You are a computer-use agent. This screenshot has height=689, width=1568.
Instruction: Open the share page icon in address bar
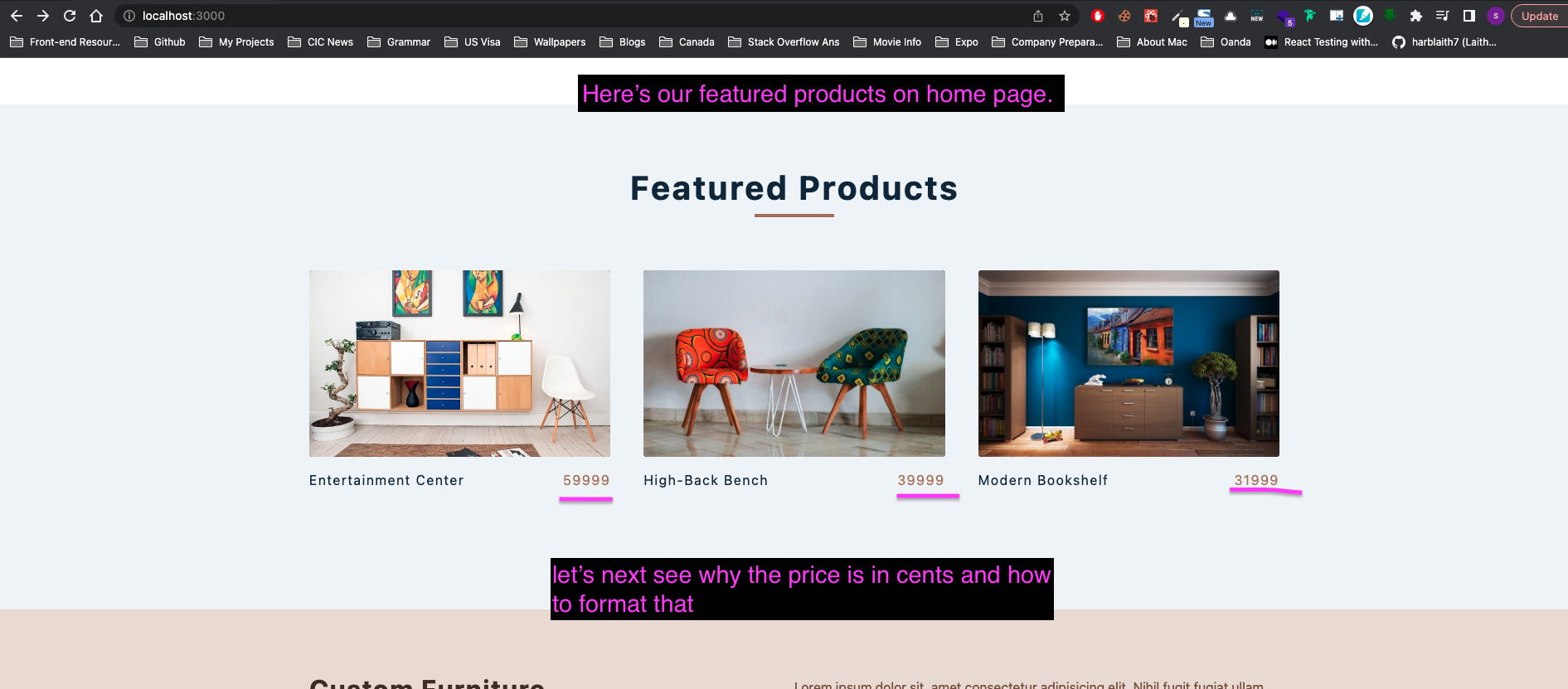(x=1038, y=16)
